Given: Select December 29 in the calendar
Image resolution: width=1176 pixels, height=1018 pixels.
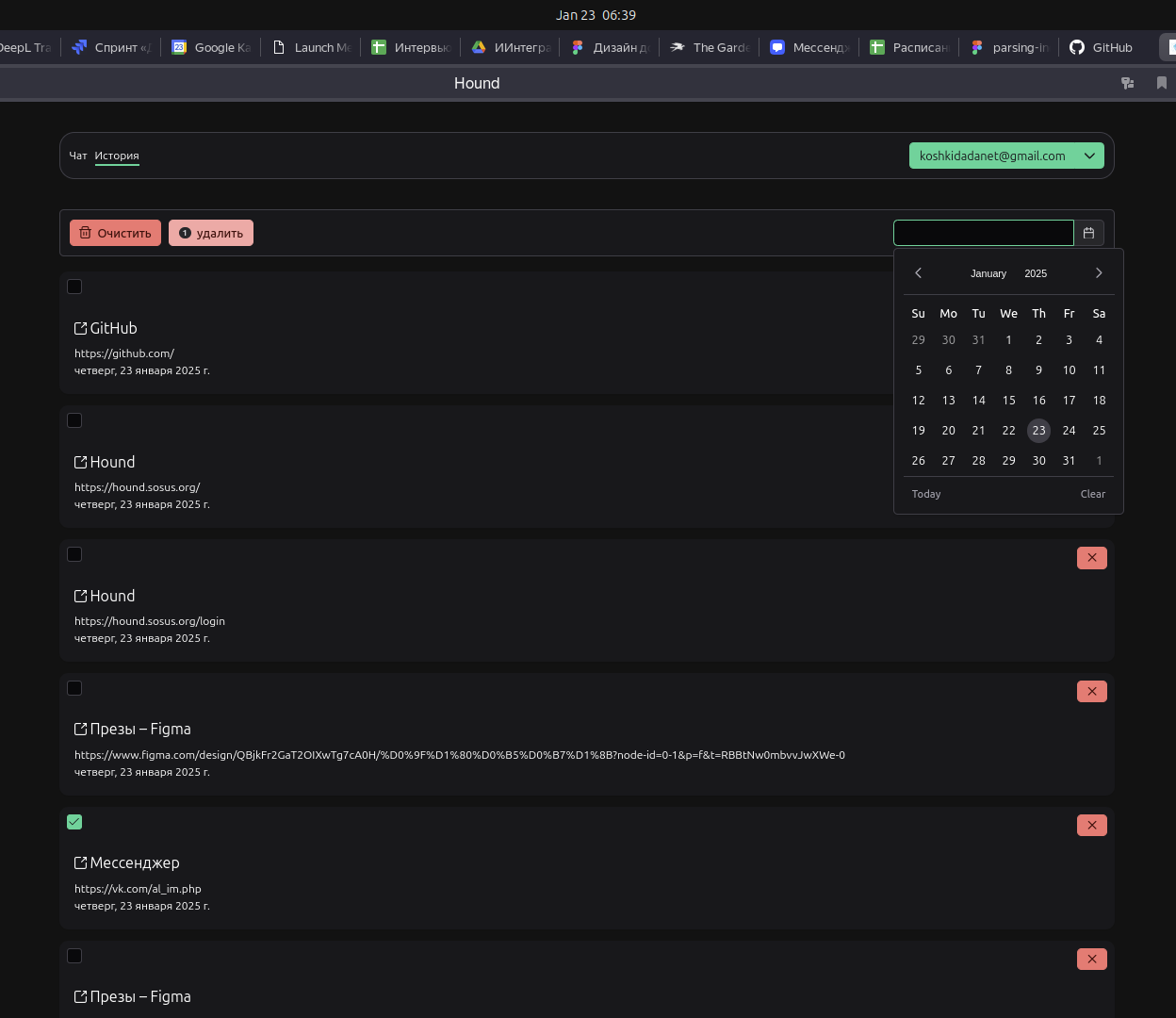Looking at the screenshot, I should (x=919, y=340).
